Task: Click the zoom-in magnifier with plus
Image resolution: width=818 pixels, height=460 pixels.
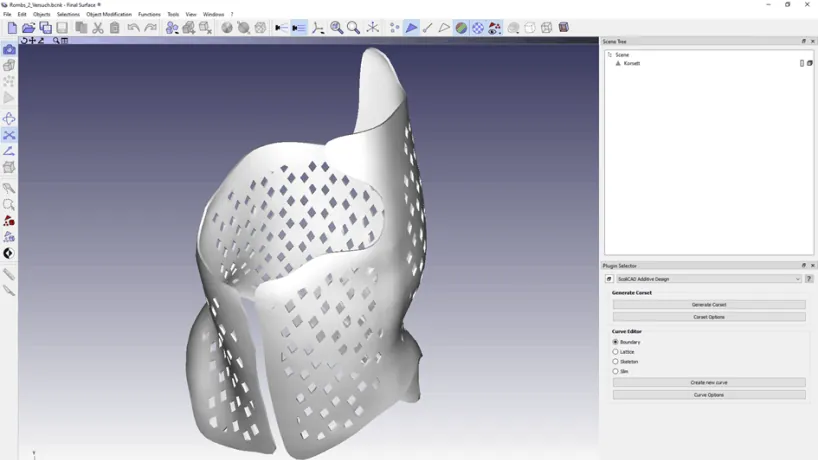Action: click(x=336, y=28)
